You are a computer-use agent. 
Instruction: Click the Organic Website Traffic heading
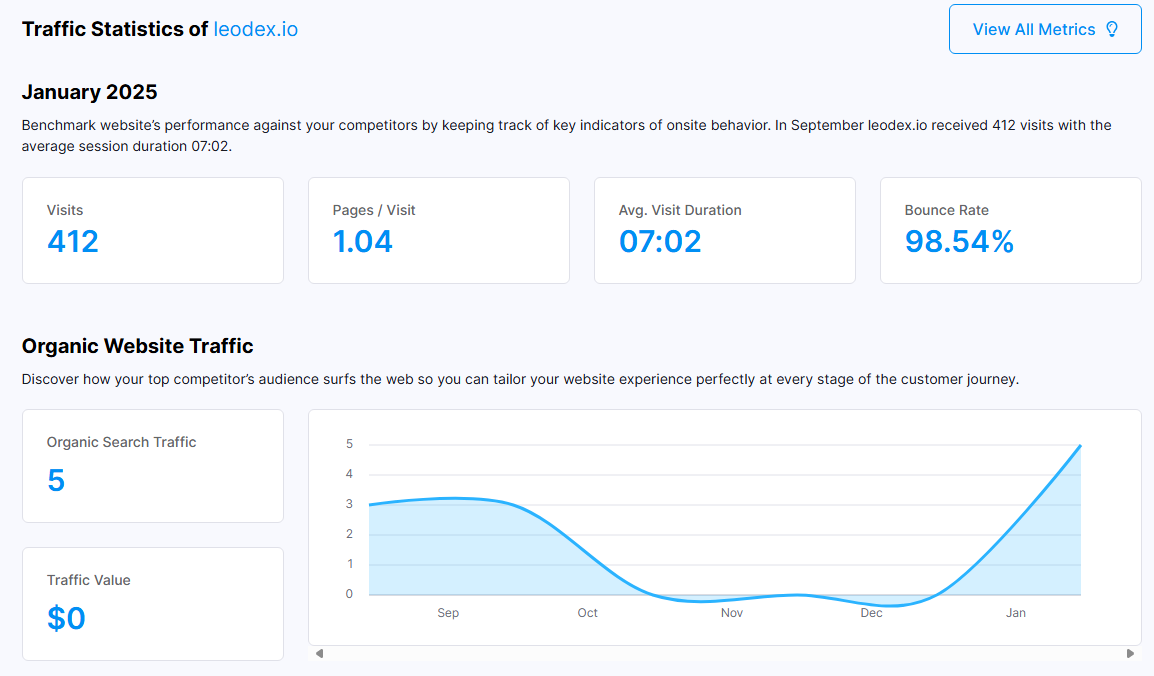tap(138, 346)
